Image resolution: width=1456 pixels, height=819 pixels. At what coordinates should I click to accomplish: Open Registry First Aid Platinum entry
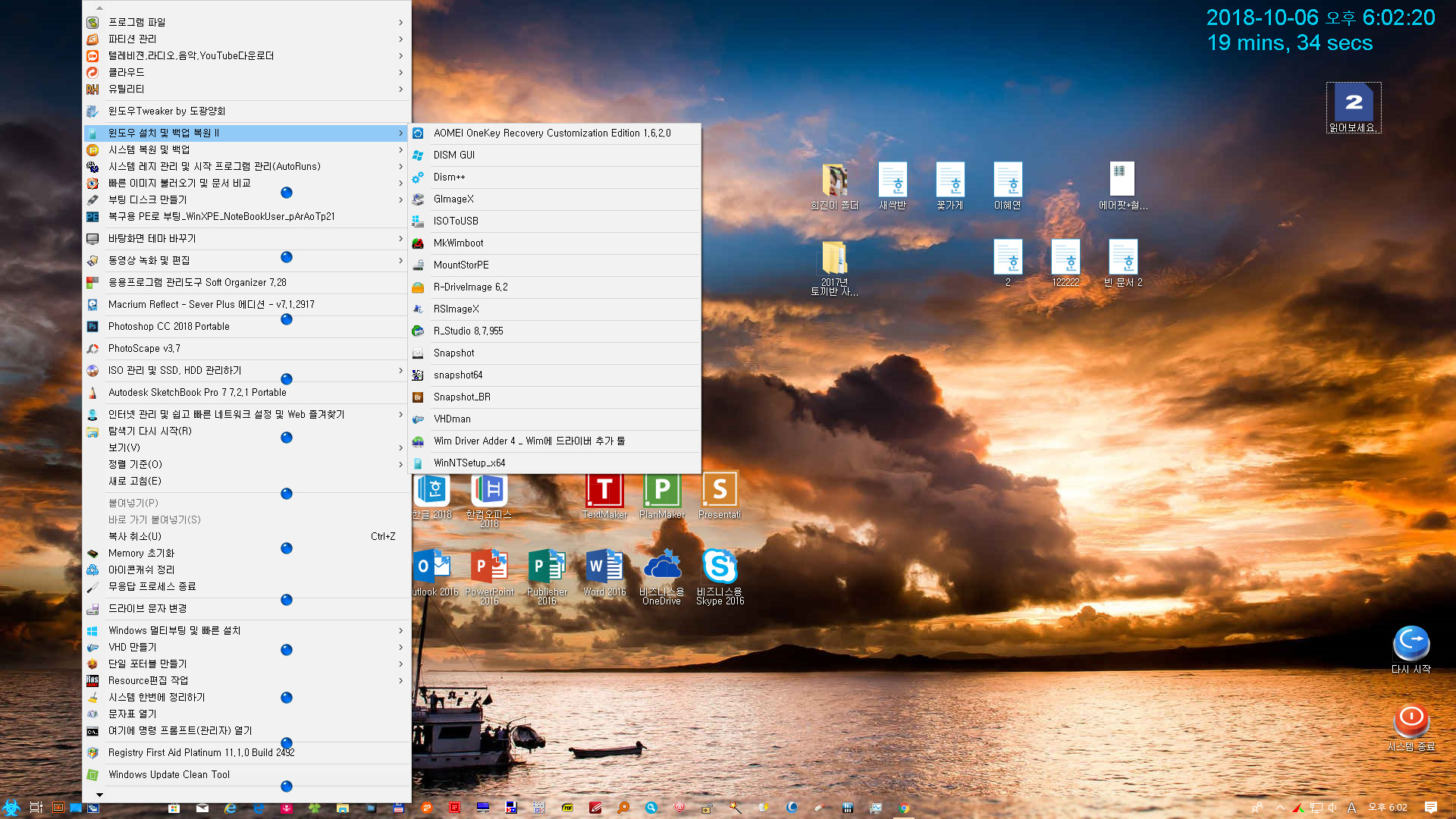(246, 752)
